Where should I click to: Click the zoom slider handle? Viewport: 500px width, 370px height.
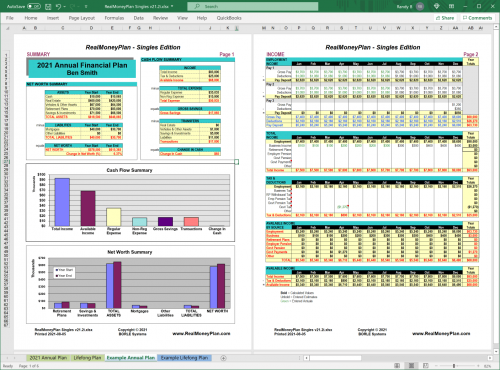pyautogui.click(x=454, y=366)
